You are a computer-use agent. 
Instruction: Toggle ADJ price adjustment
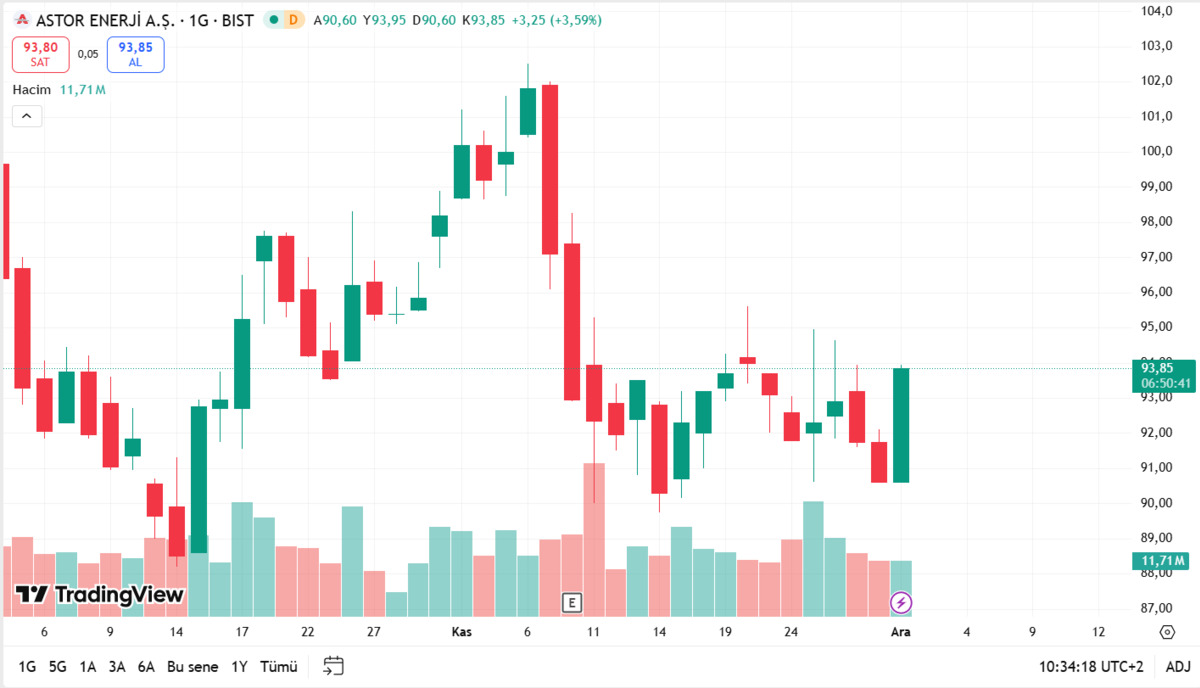[x=1178, y=666]
